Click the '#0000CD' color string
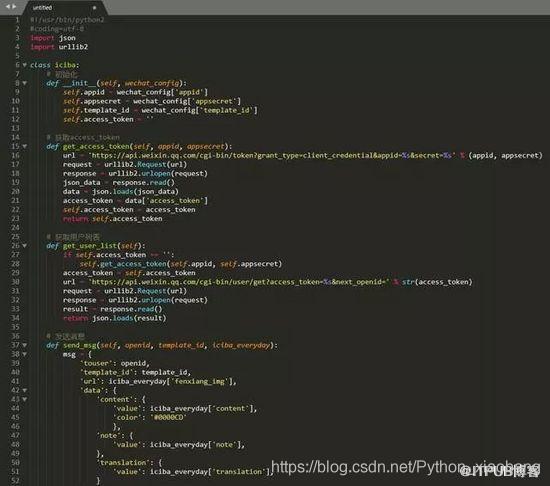 168,418
